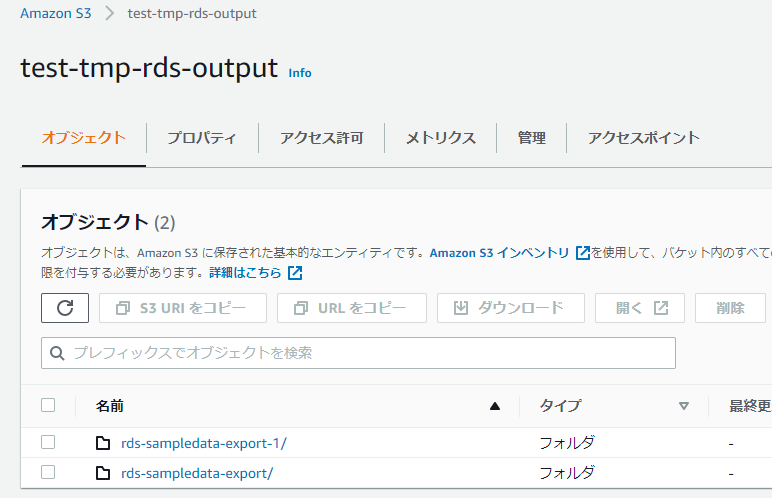Click the folder icon beside rds-sampledata-export-1/
The height and width of the screenshot is (498, 772).
[103, 443]
